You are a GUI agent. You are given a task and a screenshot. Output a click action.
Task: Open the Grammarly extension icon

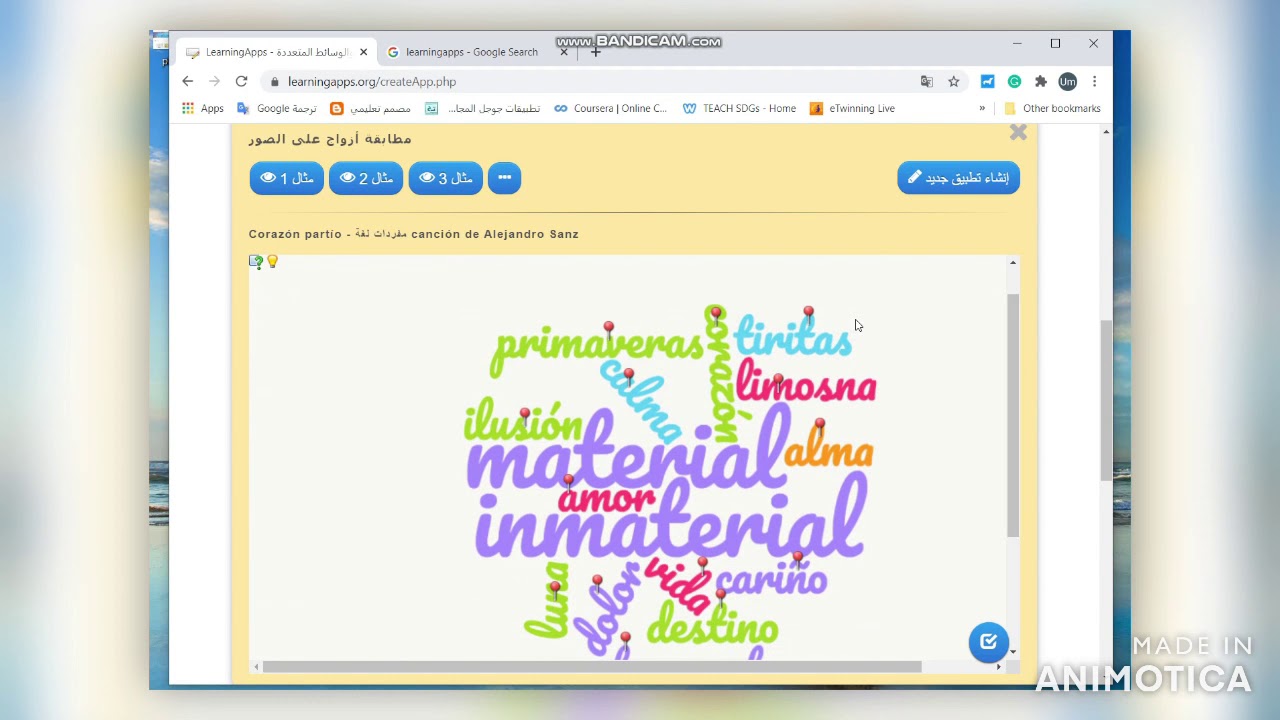(x=1014, y=81)
